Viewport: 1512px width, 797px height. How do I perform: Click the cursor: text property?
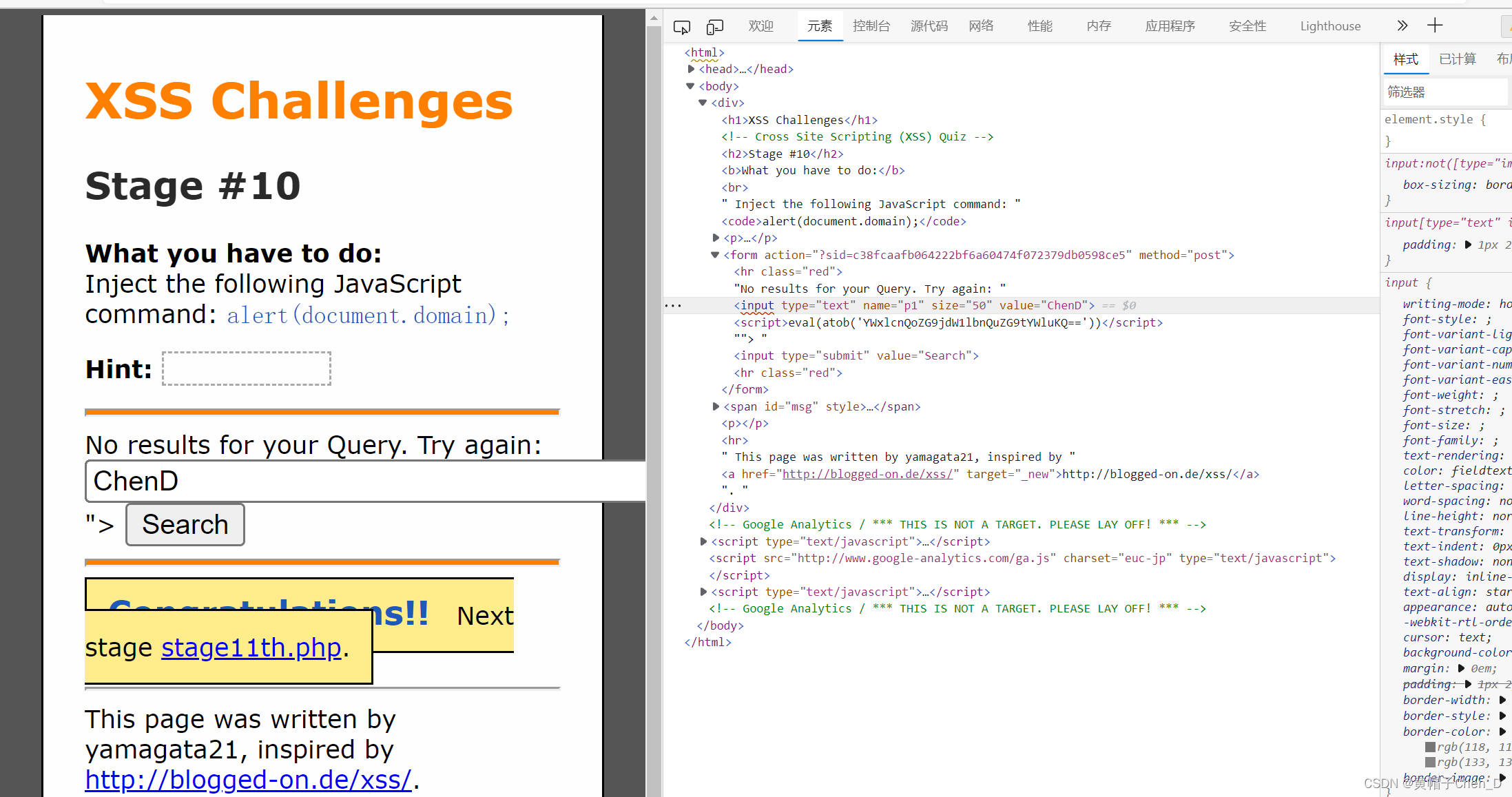[x=1447, y=637]
